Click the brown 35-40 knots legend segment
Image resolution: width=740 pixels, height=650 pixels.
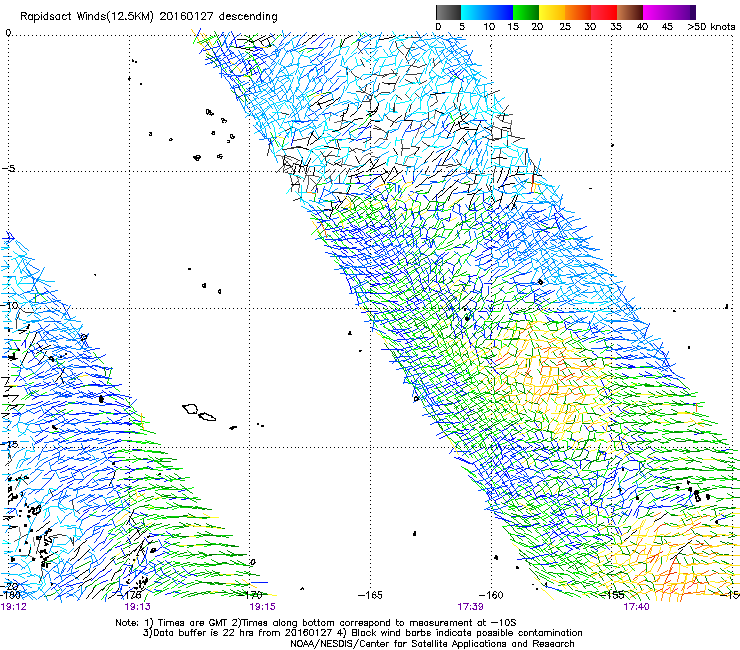(630, 12)
